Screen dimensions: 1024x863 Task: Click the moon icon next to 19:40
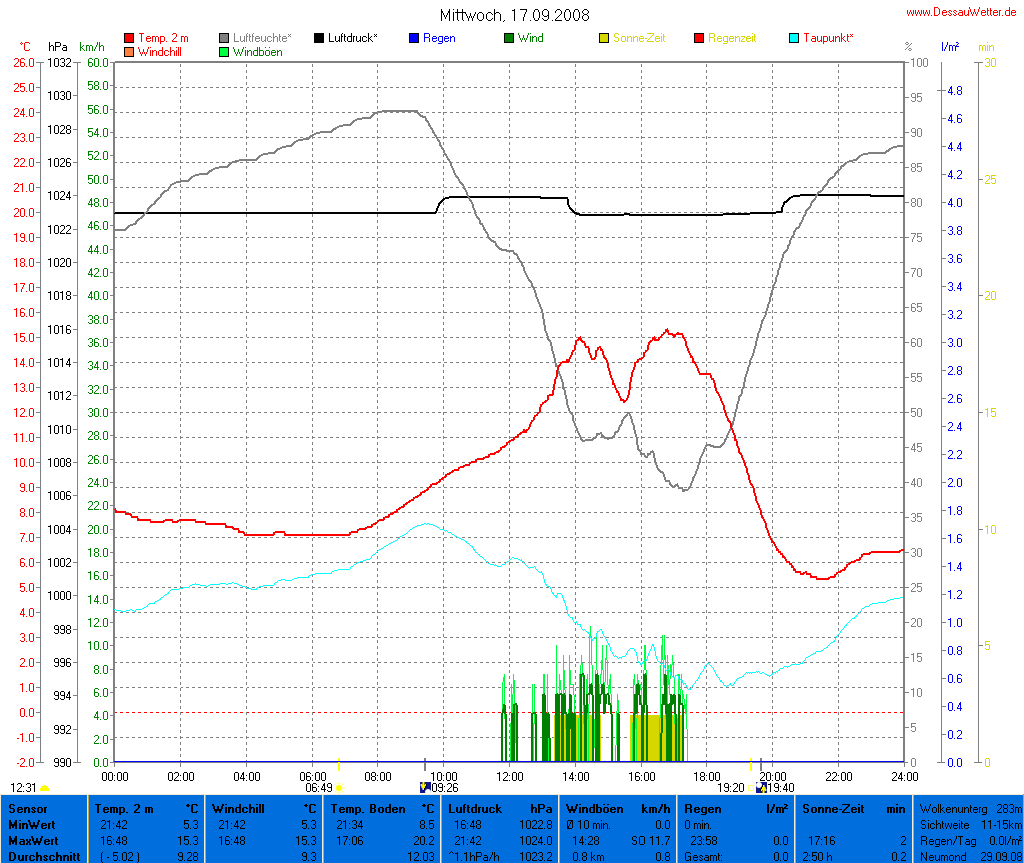tap(761, 788)
